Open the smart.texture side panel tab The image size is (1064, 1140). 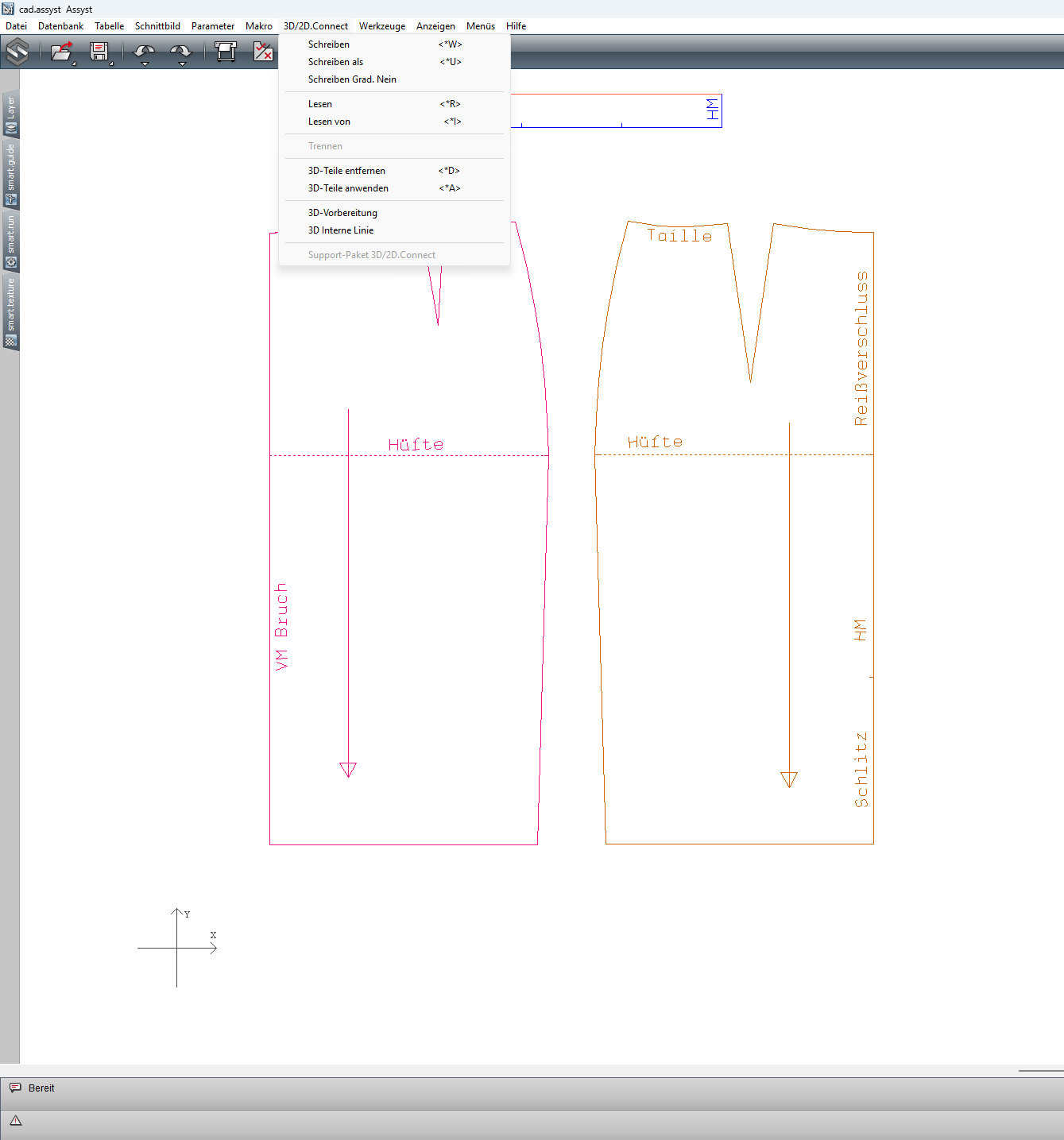click(11, 313)
